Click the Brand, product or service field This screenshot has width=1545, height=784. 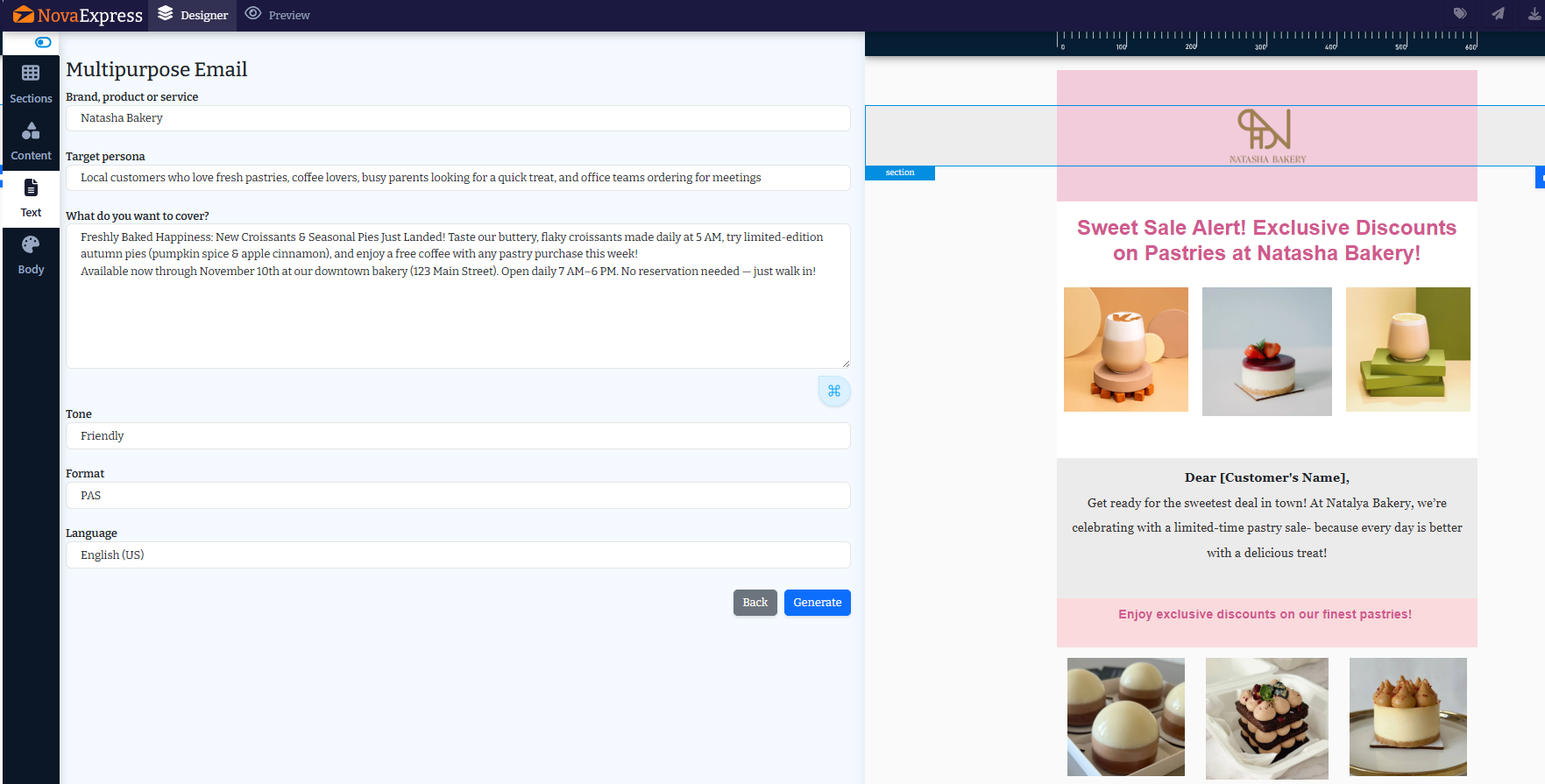point(457,118)
